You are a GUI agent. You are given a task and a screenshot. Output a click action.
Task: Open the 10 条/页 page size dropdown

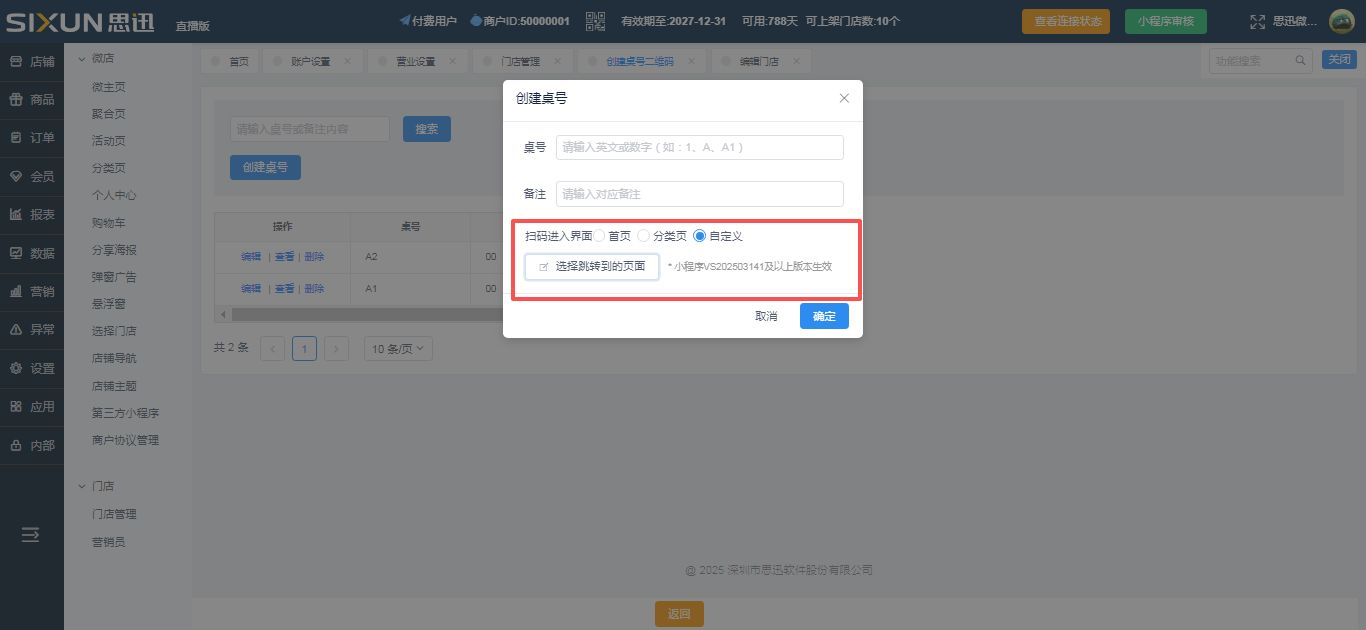tap(400, 349)
